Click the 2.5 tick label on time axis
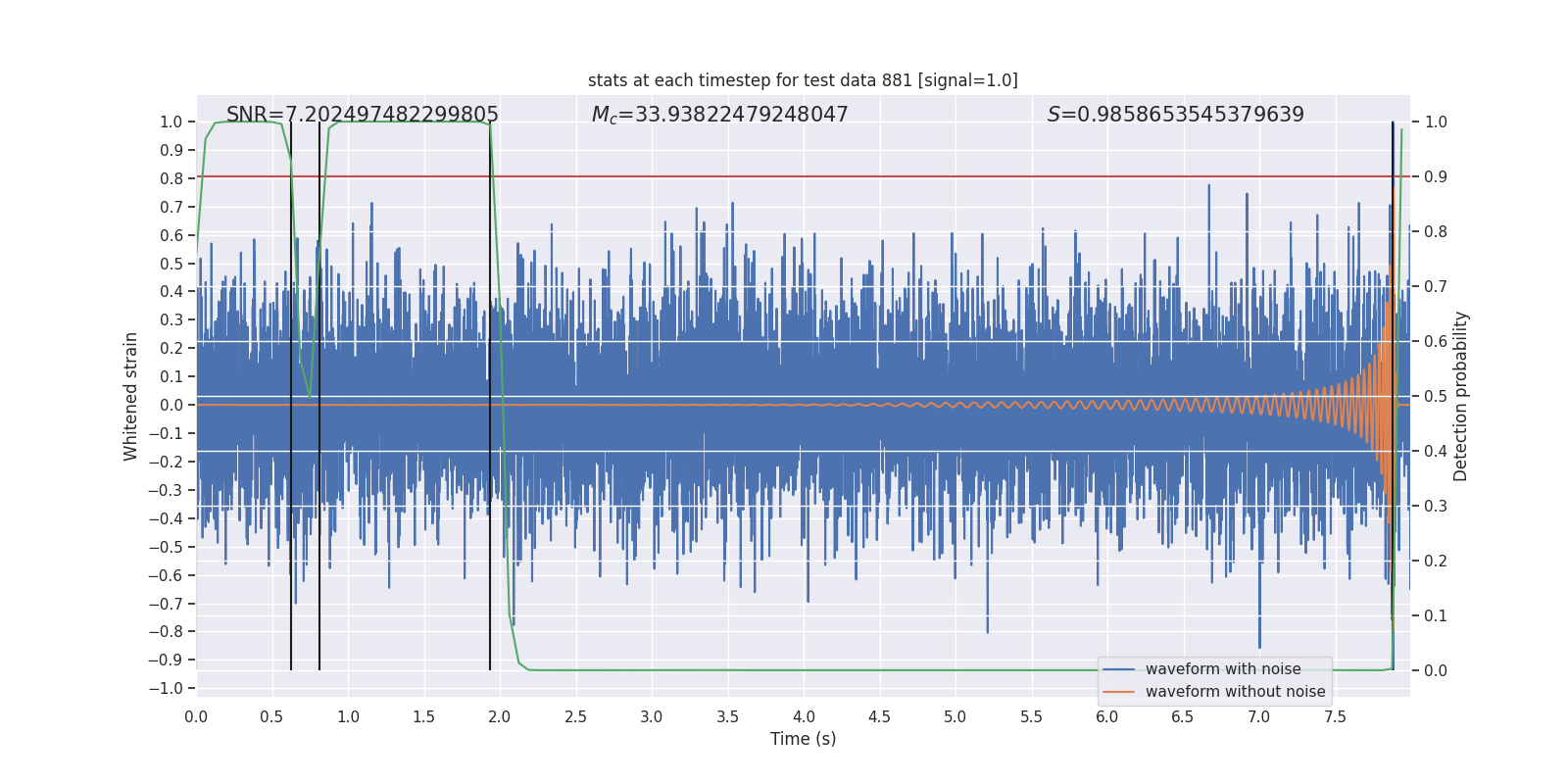Image resolution: width=1568 pixels, height=784 pixels. (x=575, y=717)
